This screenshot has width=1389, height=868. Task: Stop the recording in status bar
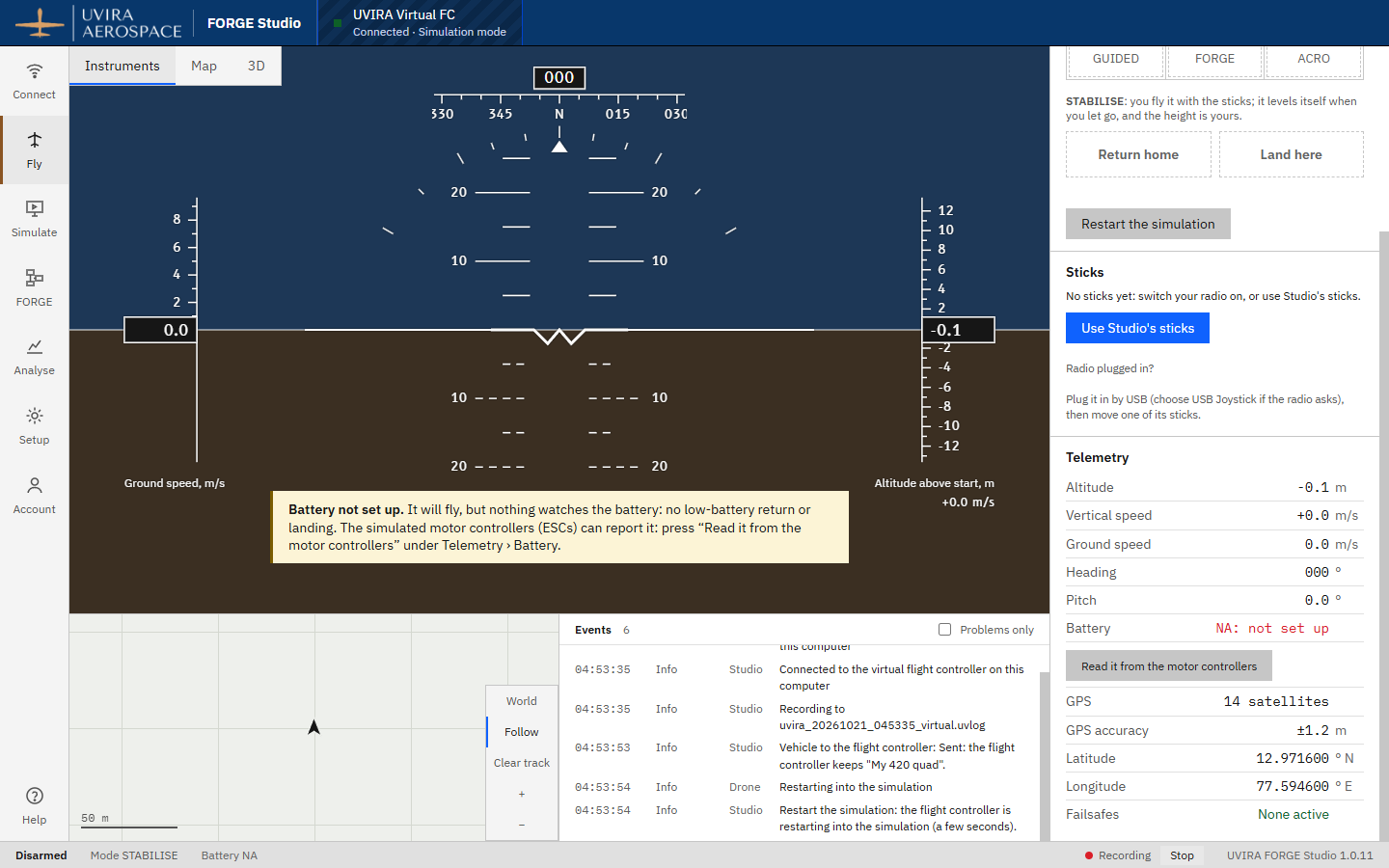point(1183,855)
